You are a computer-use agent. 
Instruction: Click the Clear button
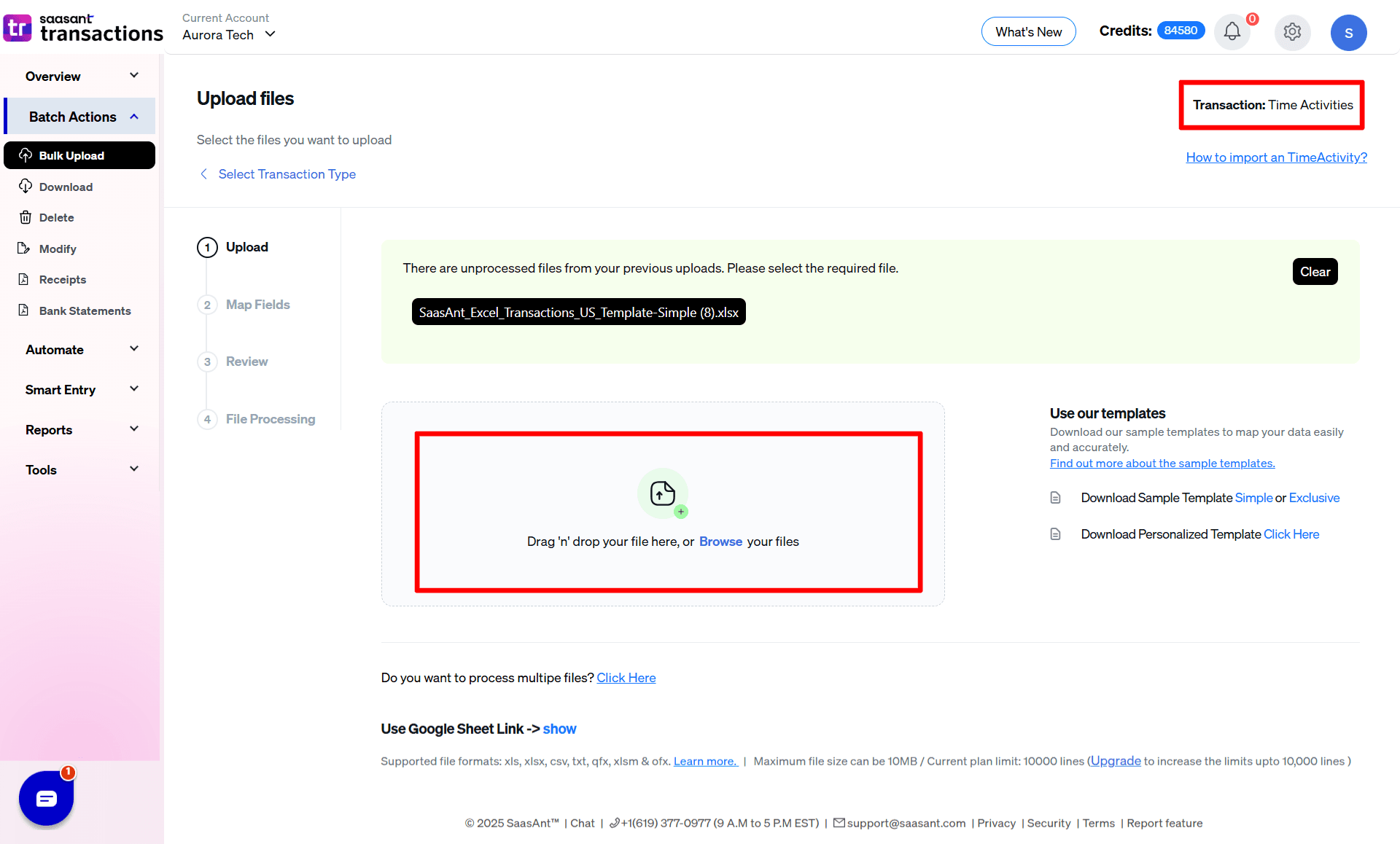[x=1315, y=271]
